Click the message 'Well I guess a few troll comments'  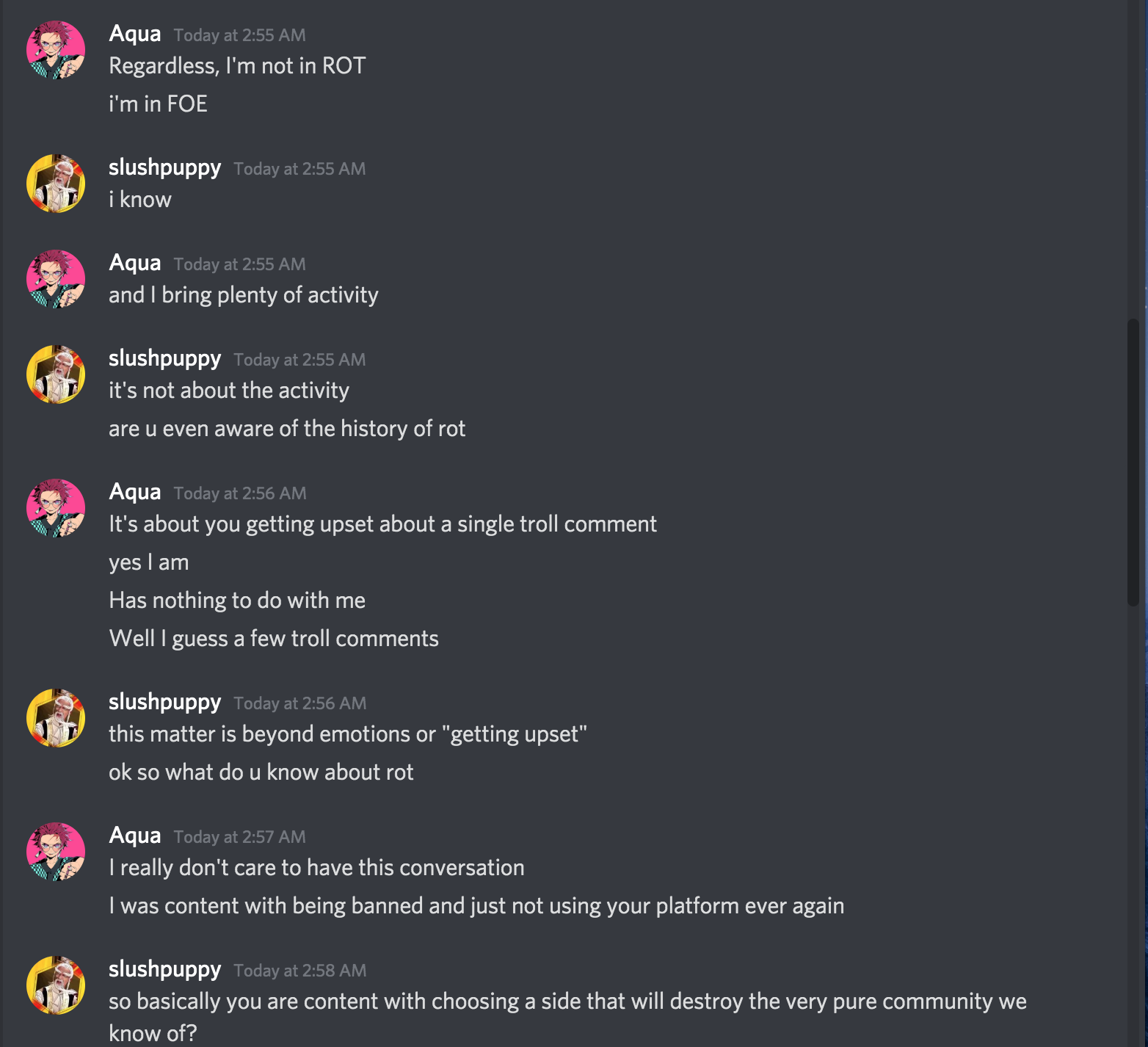pos(274,639)
